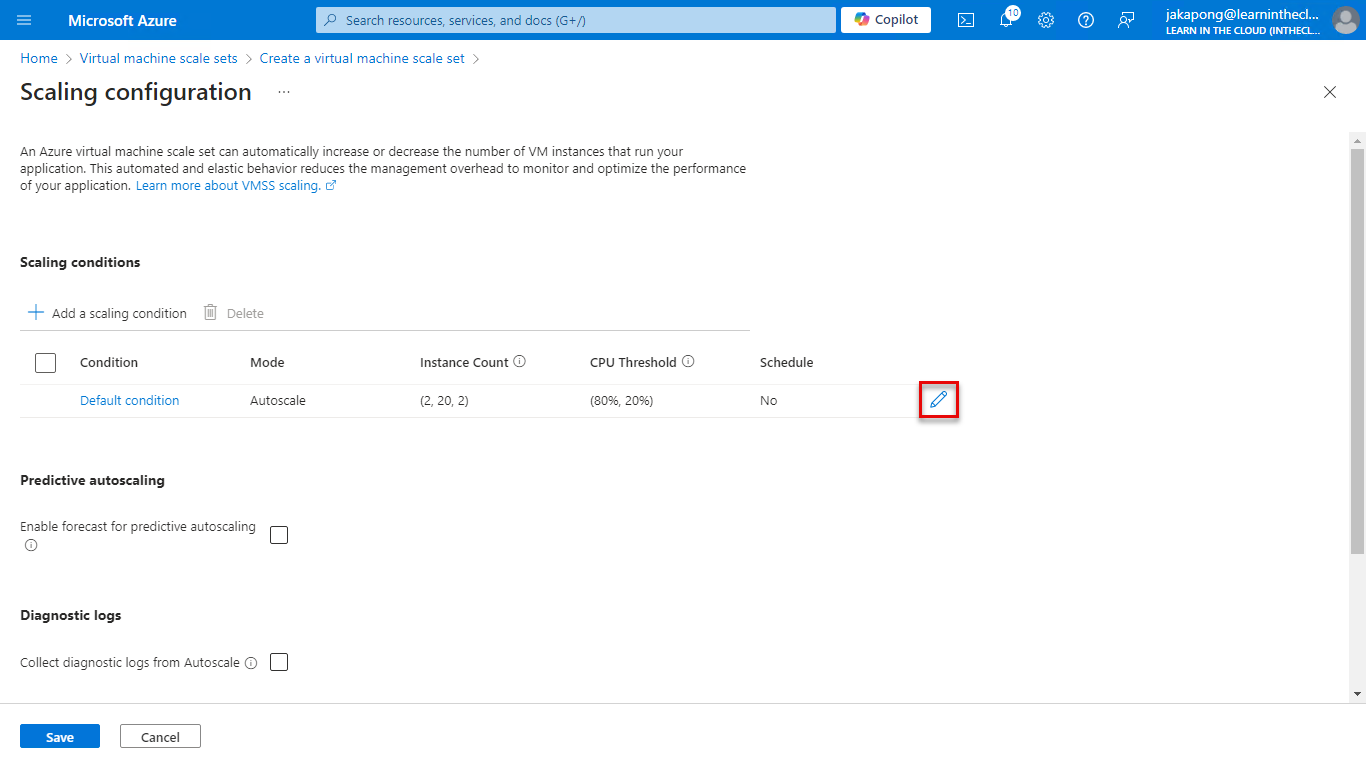Image resolution: width=1366 pixels, height=768 pixels.
Task: Open Copilot
Action: (x=886, y=20)
